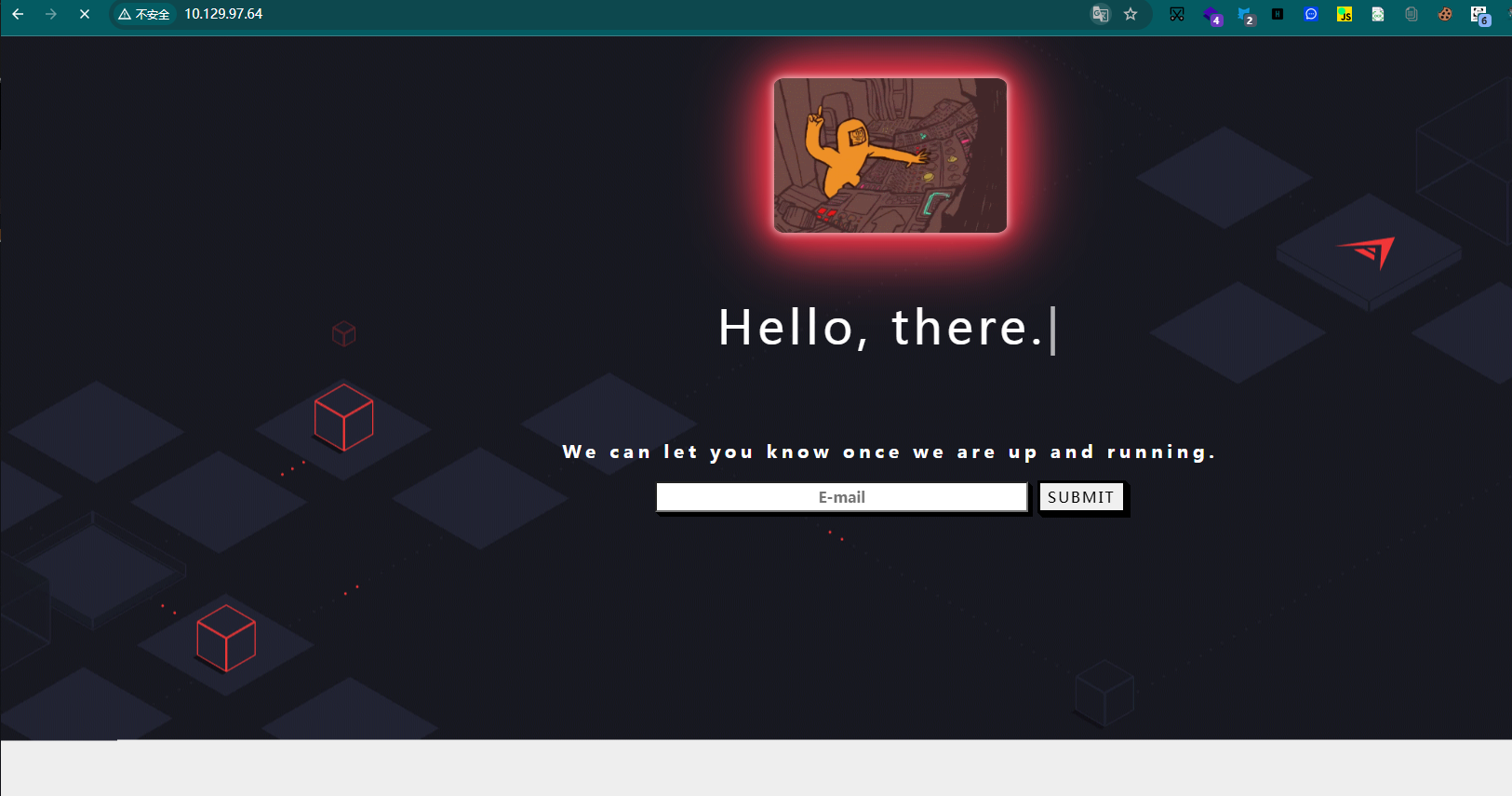This screenshot has width=1512, height=796.
Task: Click the browser forward arrow
Action: [x=51, y=14]
